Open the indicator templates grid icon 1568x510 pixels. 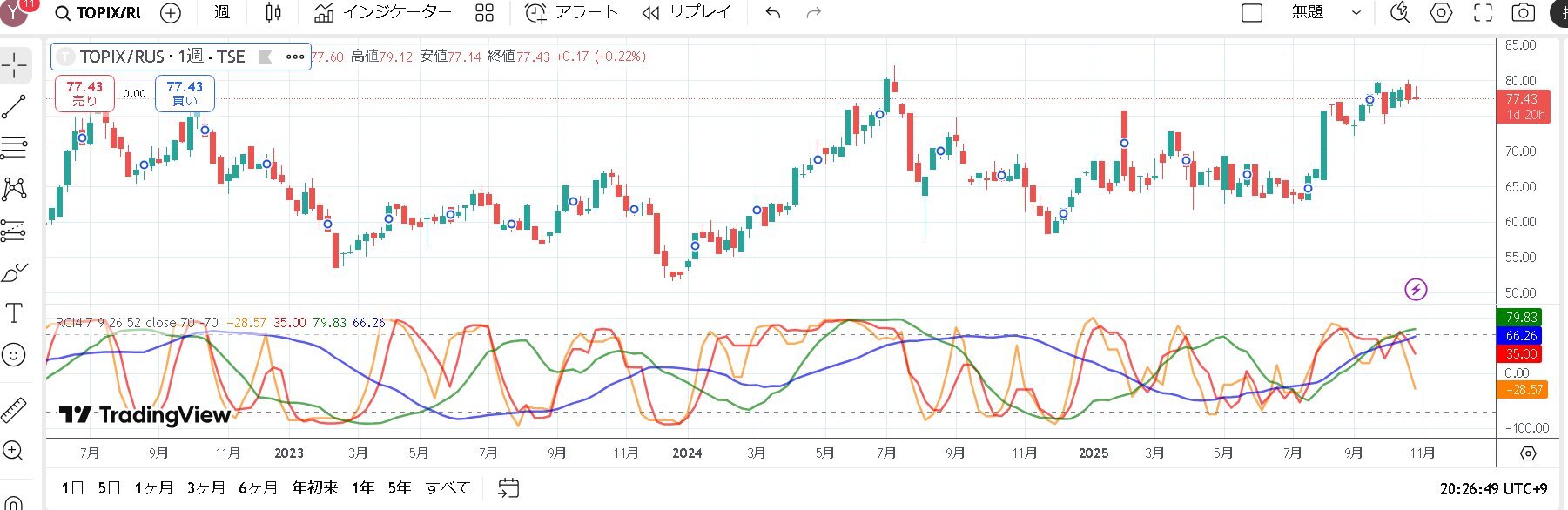point(484,13)
